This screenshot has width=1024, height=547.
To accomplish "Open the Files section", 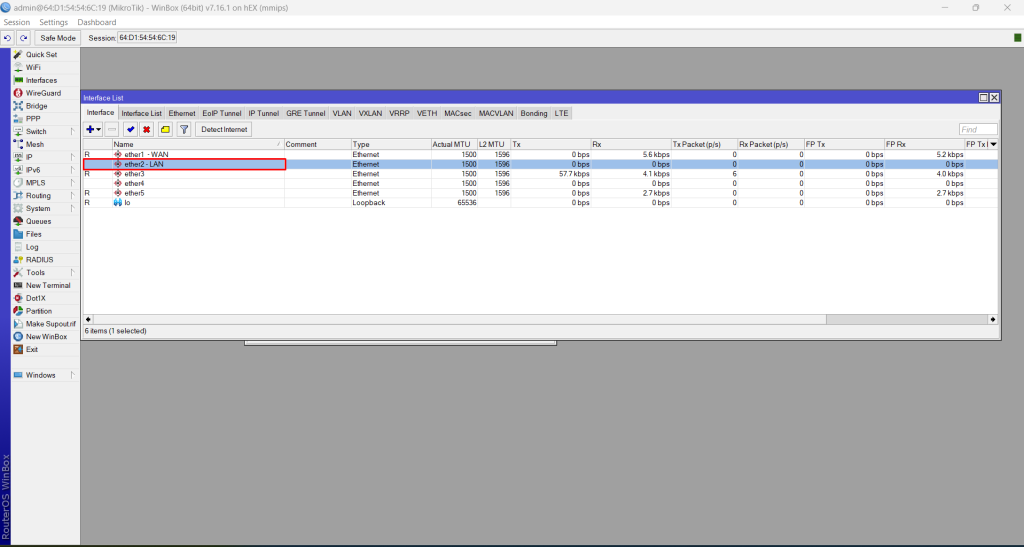I will tap(33, 234).
